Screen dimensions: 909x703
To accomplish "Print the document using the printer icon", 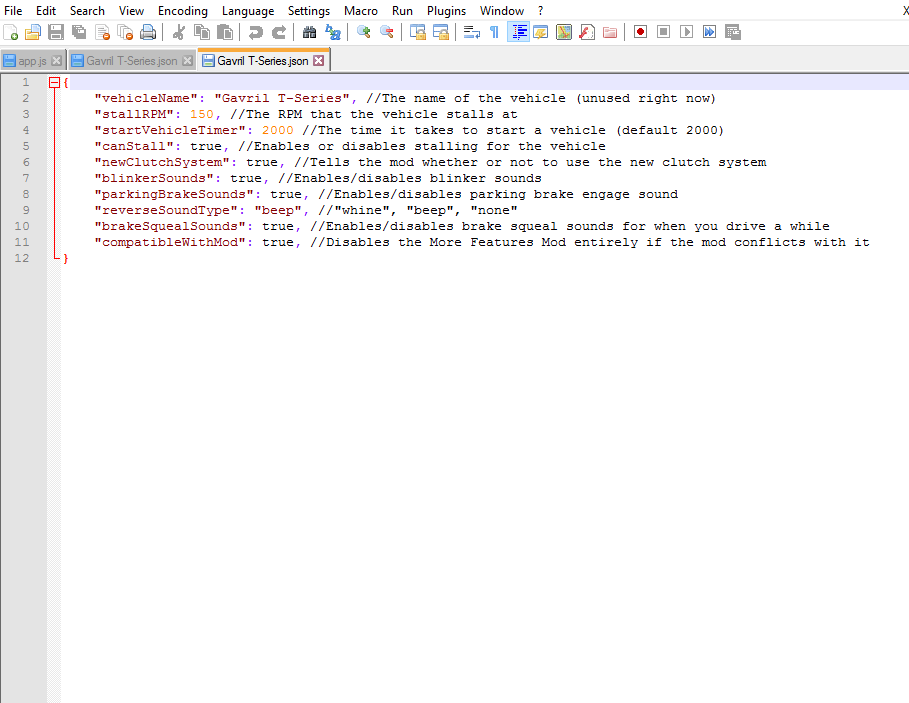I will coord(148,32).
